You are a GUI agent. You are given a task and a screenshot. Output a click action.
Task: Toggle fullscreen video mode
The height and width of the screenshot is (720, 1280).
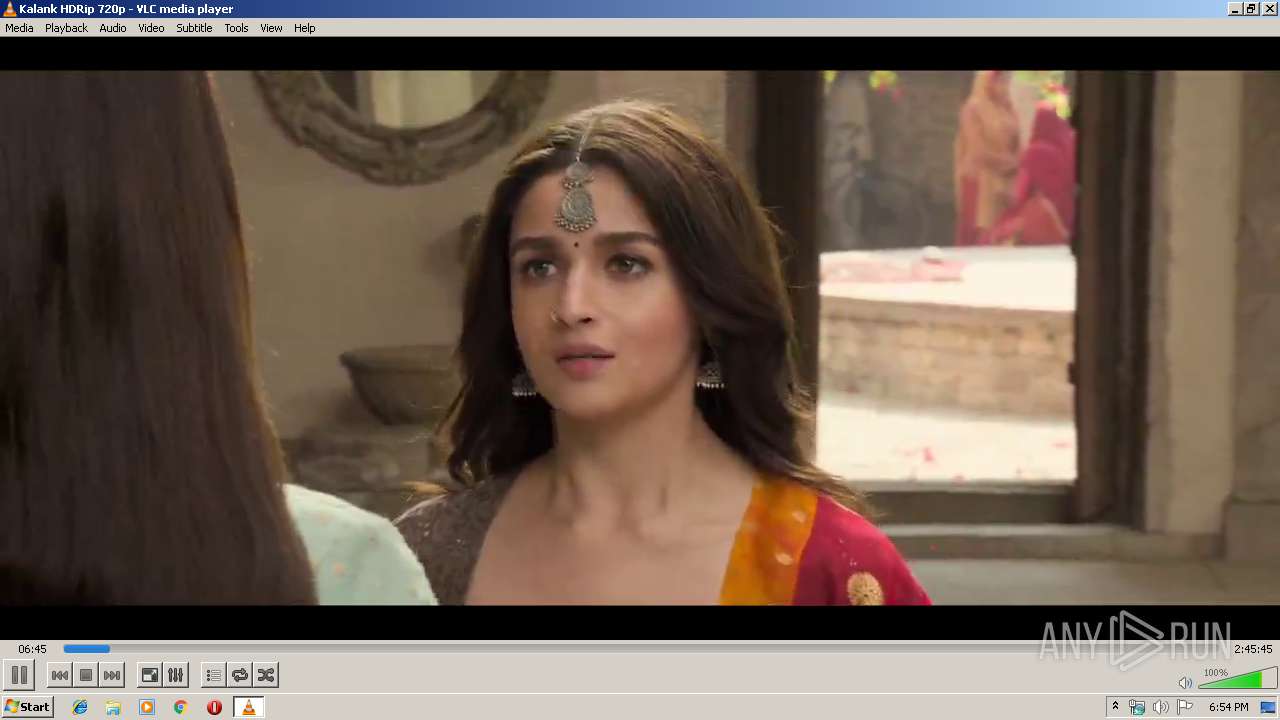(x=150, y=675)
